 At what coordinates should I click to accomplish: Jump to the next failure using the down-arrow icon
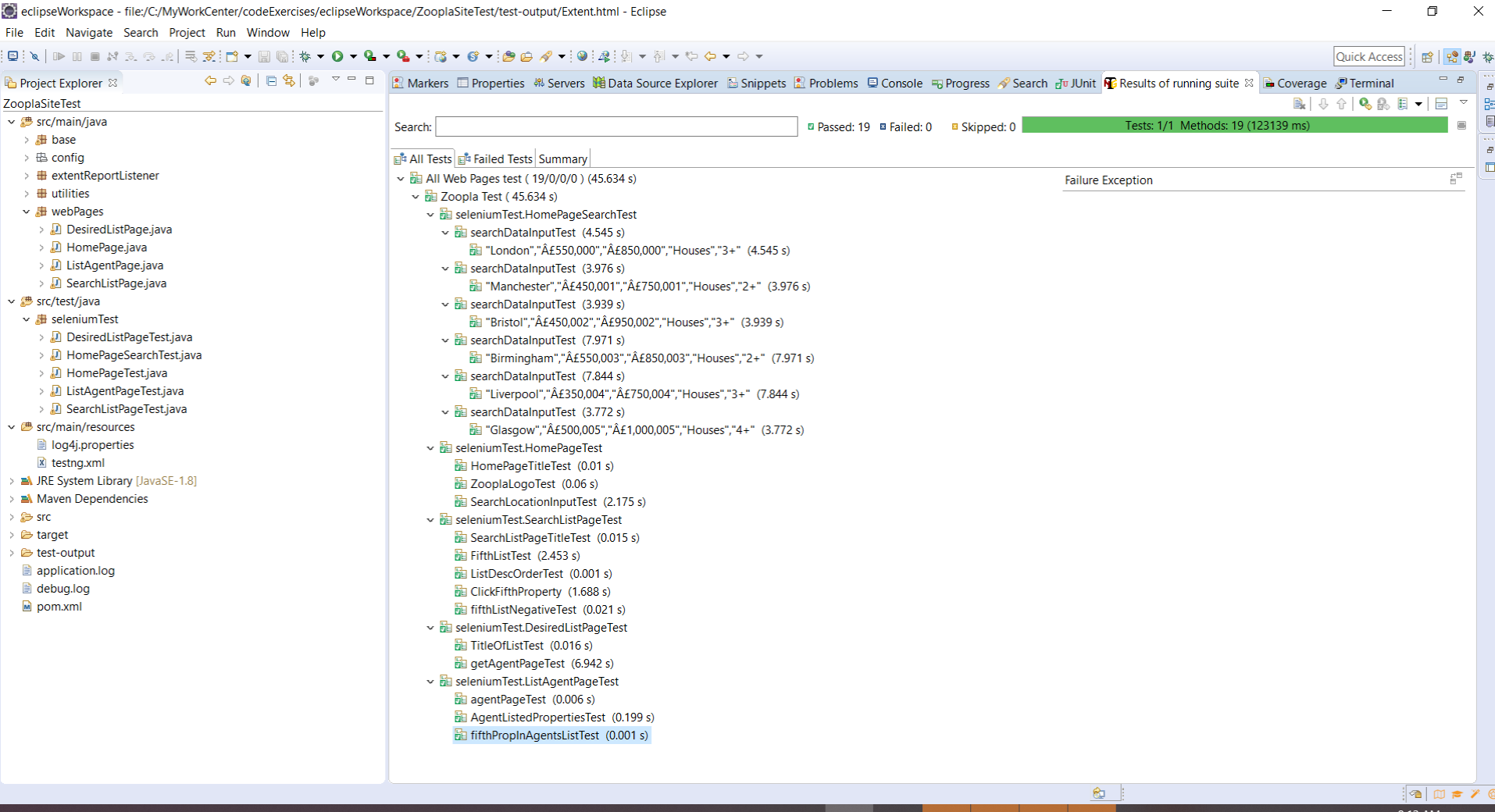tap(1322, 102)
